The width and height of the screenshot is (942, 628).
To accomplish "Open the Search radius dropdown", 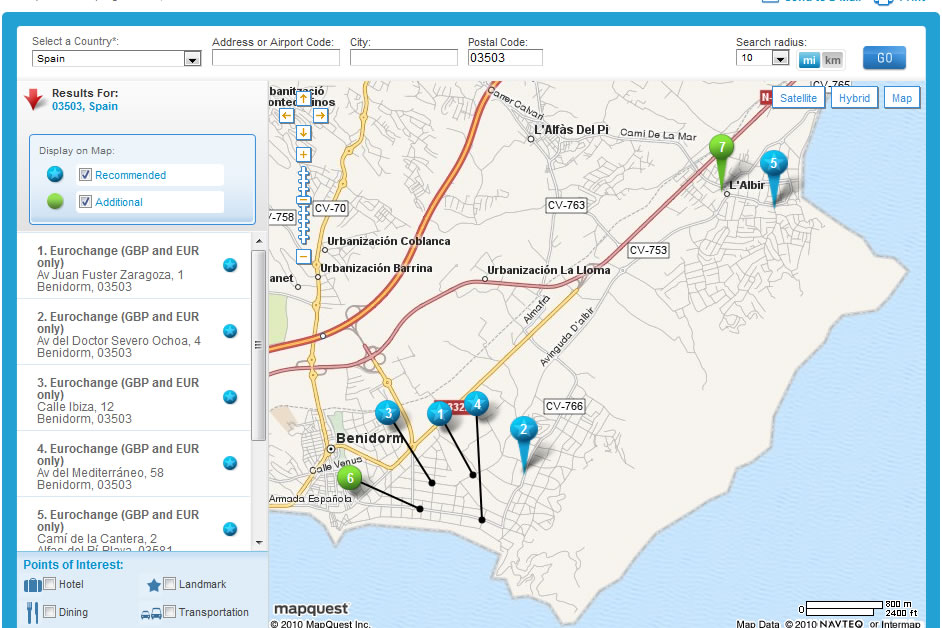I will pos(762,58).
